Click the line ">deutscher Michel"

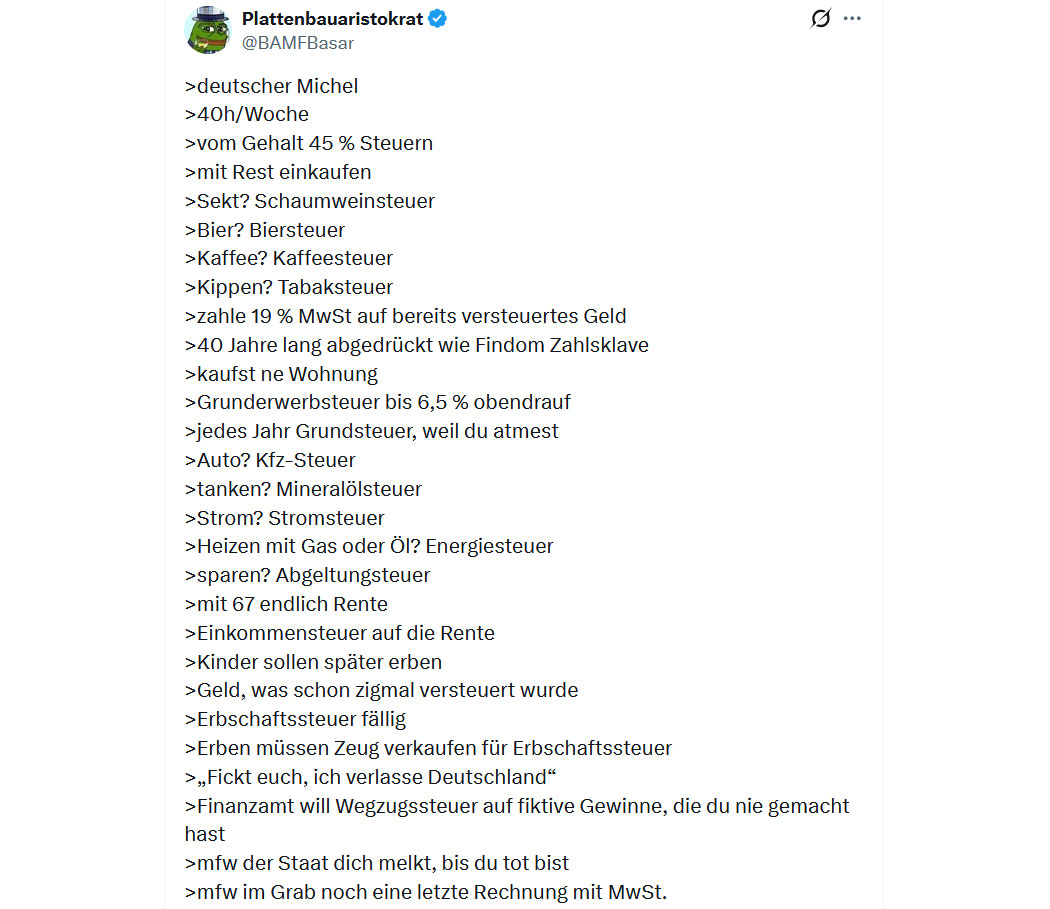[271, 86]
